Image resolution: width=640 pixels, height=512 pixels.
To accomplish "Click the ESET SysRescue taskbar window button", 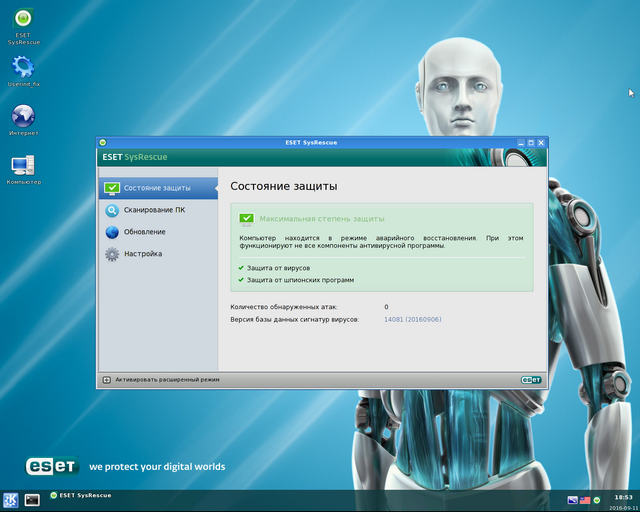I will click(x=80, y=495).
